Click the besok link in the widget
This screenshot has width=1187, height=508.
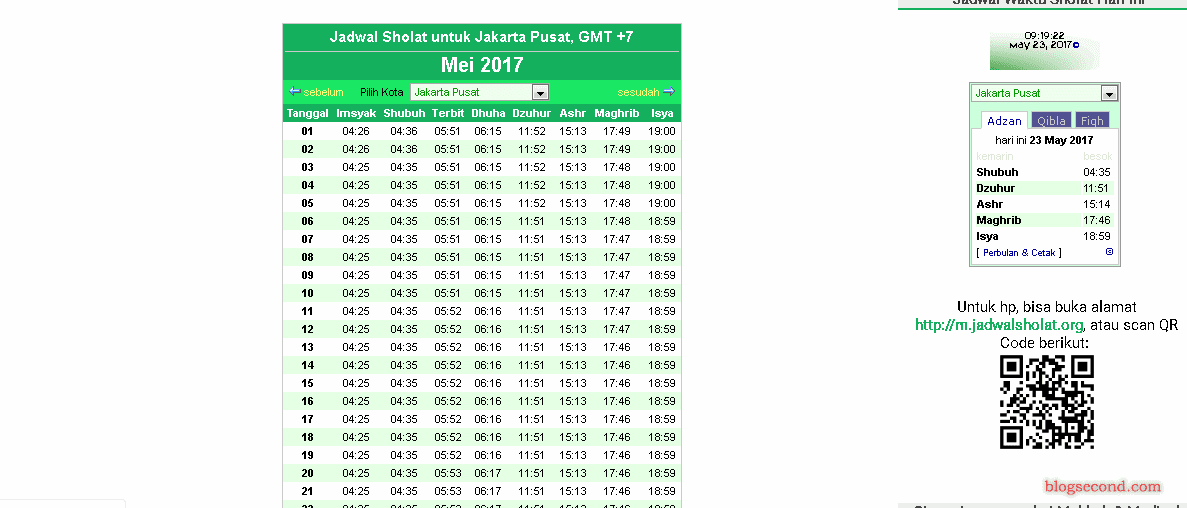(x=1098, y=156)
